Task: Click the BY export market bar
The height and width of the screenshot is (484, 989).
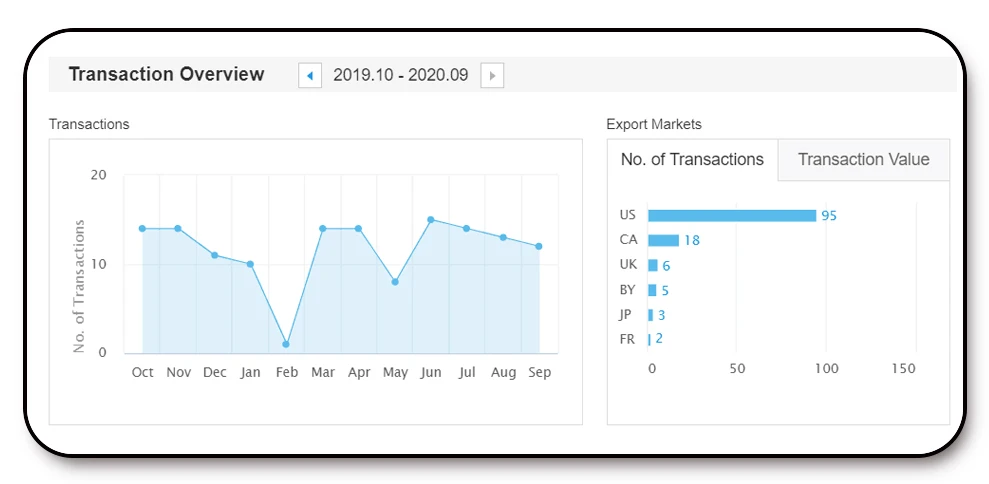Action: pyautogui.click(x=652, y=290)
